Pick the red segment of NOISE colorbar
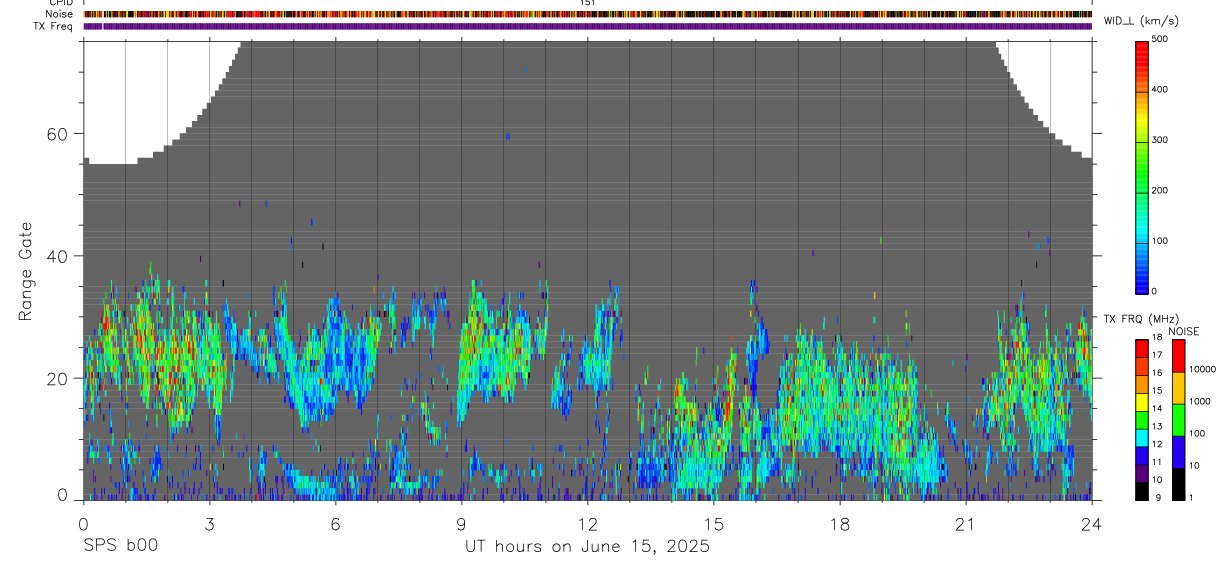Viewport: 1228px width, 567px height. pyautogui.click(x=1178, y=355)
